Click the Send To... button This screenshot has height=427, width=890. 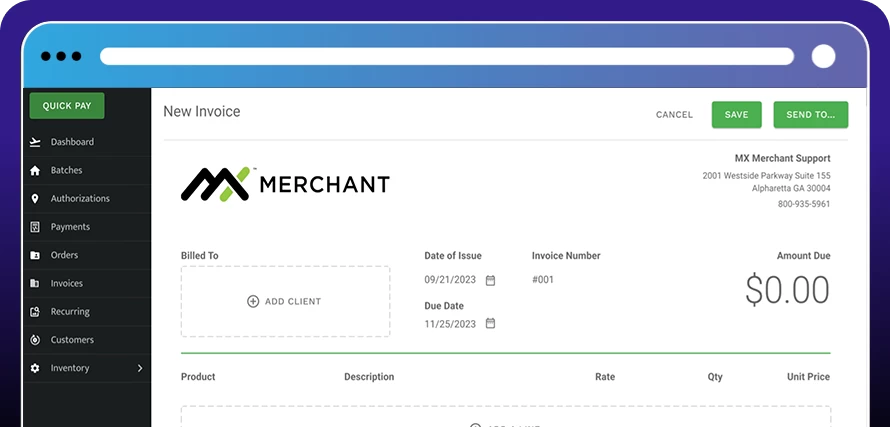[811, 115]
